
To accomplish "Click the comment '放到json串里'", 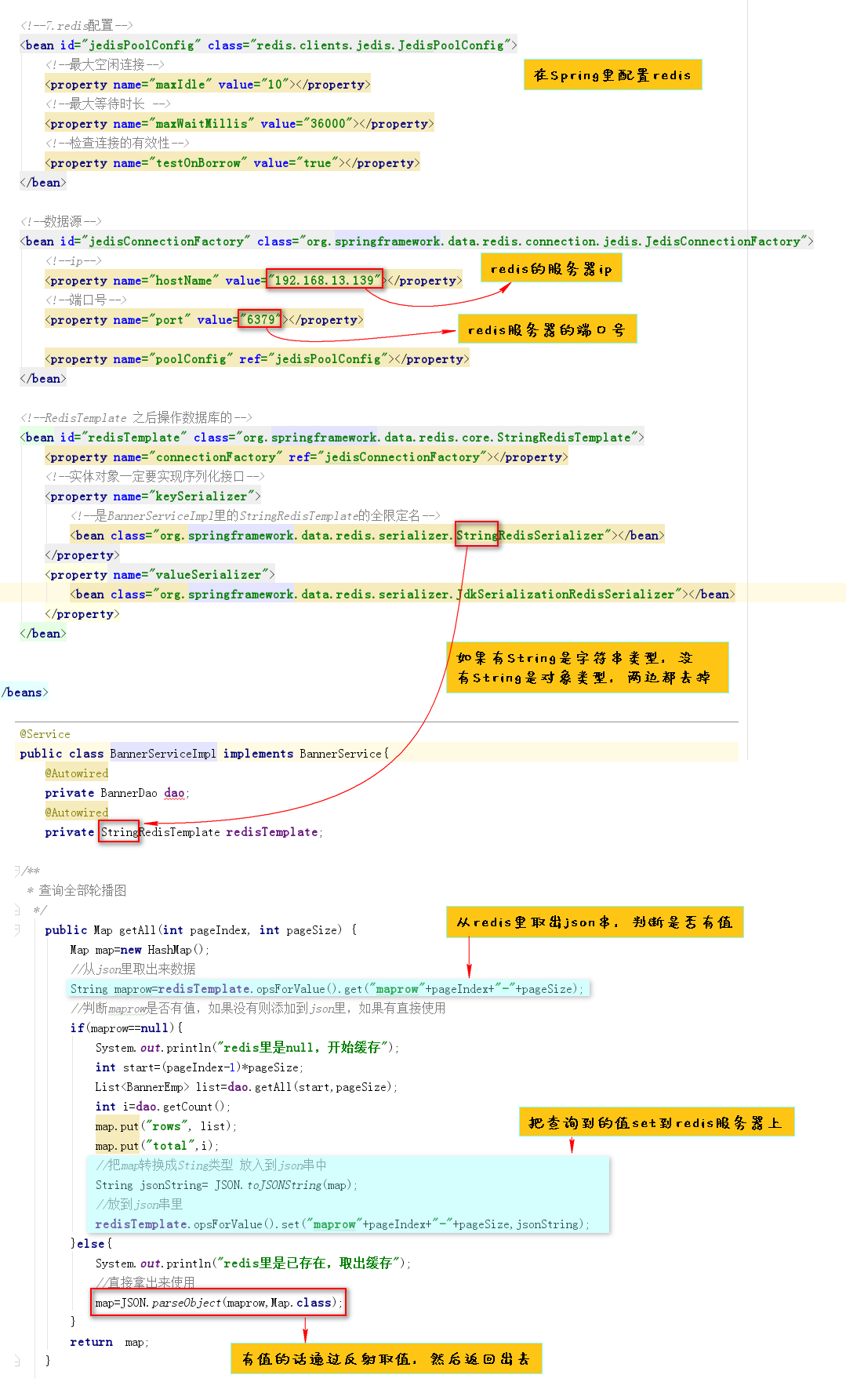I will pos(139,1205).
